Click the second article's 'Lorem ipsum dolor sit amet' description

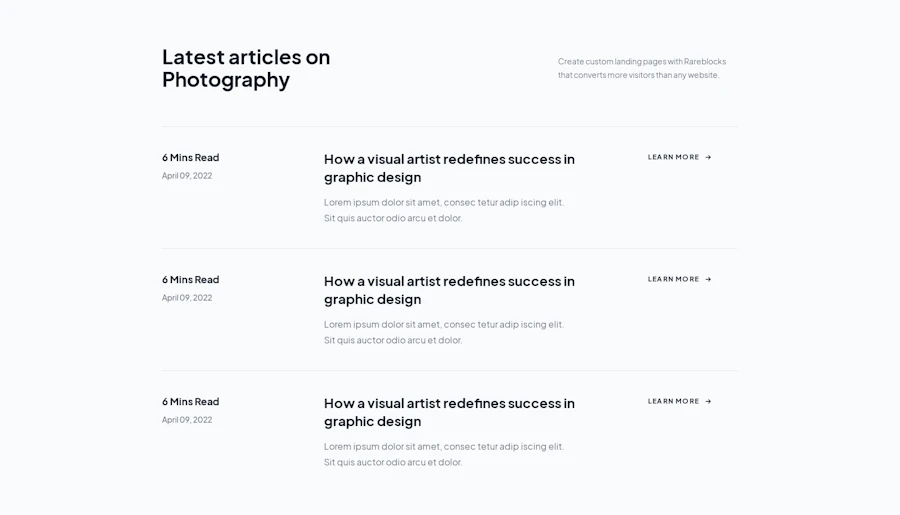click(444, 332)
